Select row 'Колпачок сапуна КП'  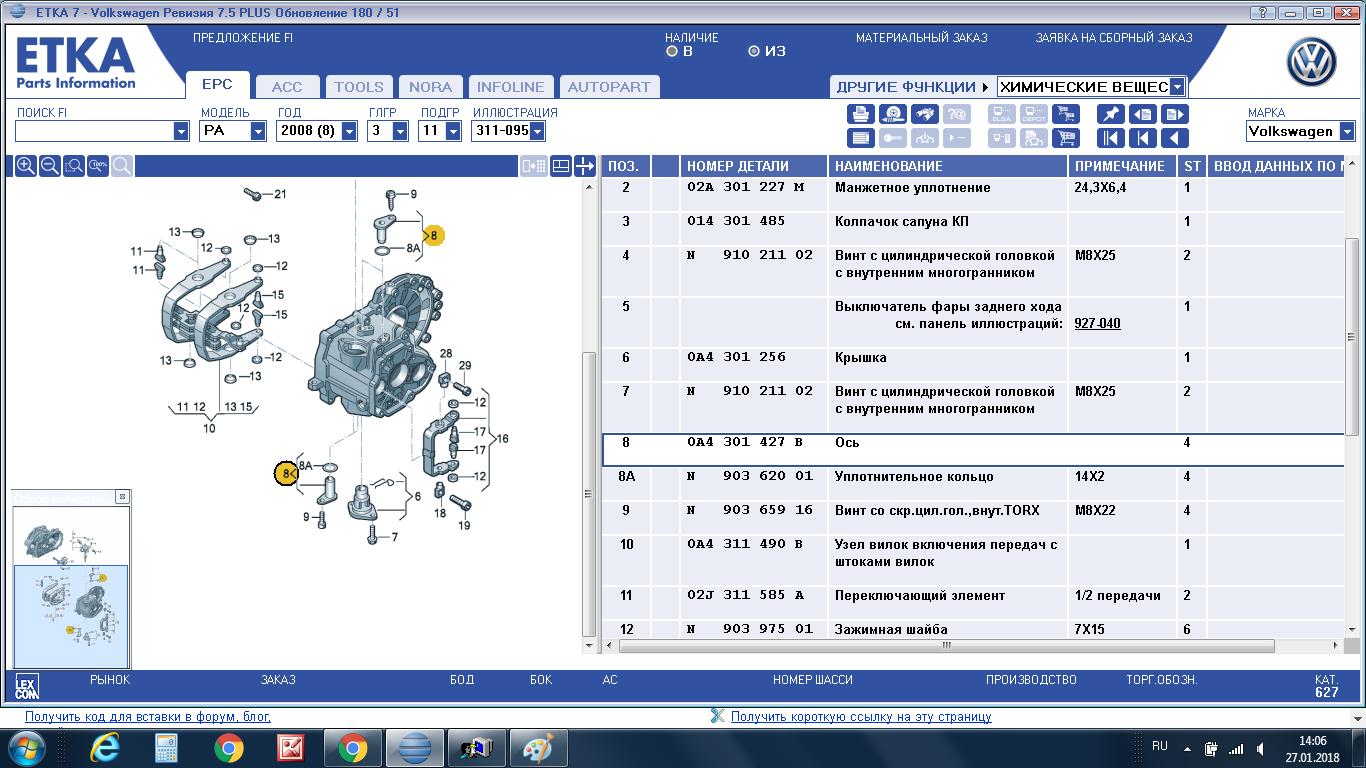(x=972, y=229)
